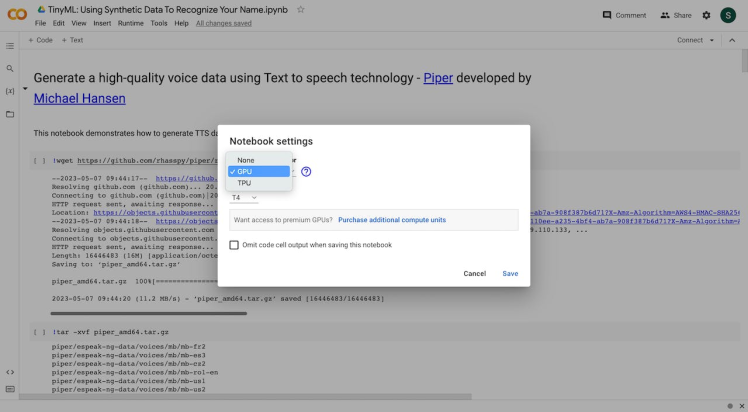Screen dimensions: 748x412
Task: Close the bottom status panel
Action: pos(742,406)
